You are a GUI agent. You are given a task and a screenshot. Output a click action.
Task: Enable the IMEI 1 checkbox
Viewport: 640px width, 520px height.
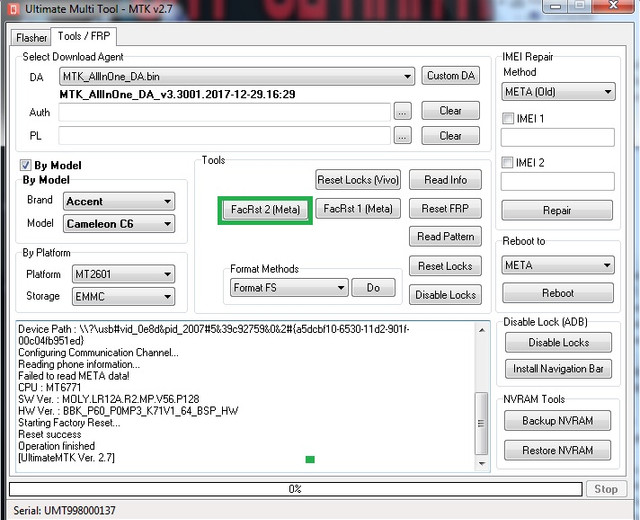[508, 118]
